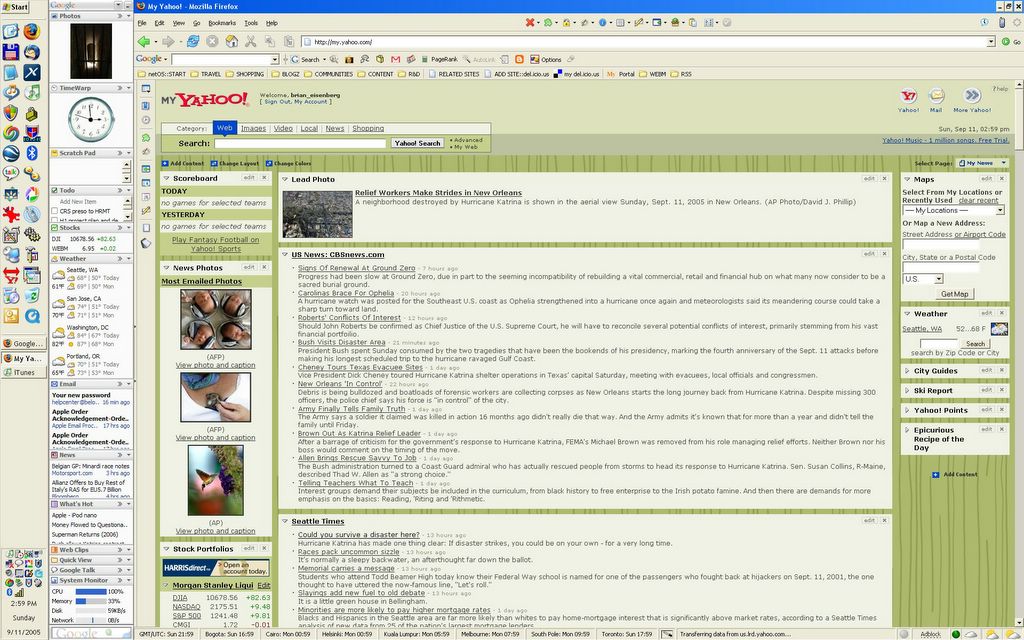Collapse the Scoreboard module
The width and height of the screenshot is (1024, 640).
point(167,178)
